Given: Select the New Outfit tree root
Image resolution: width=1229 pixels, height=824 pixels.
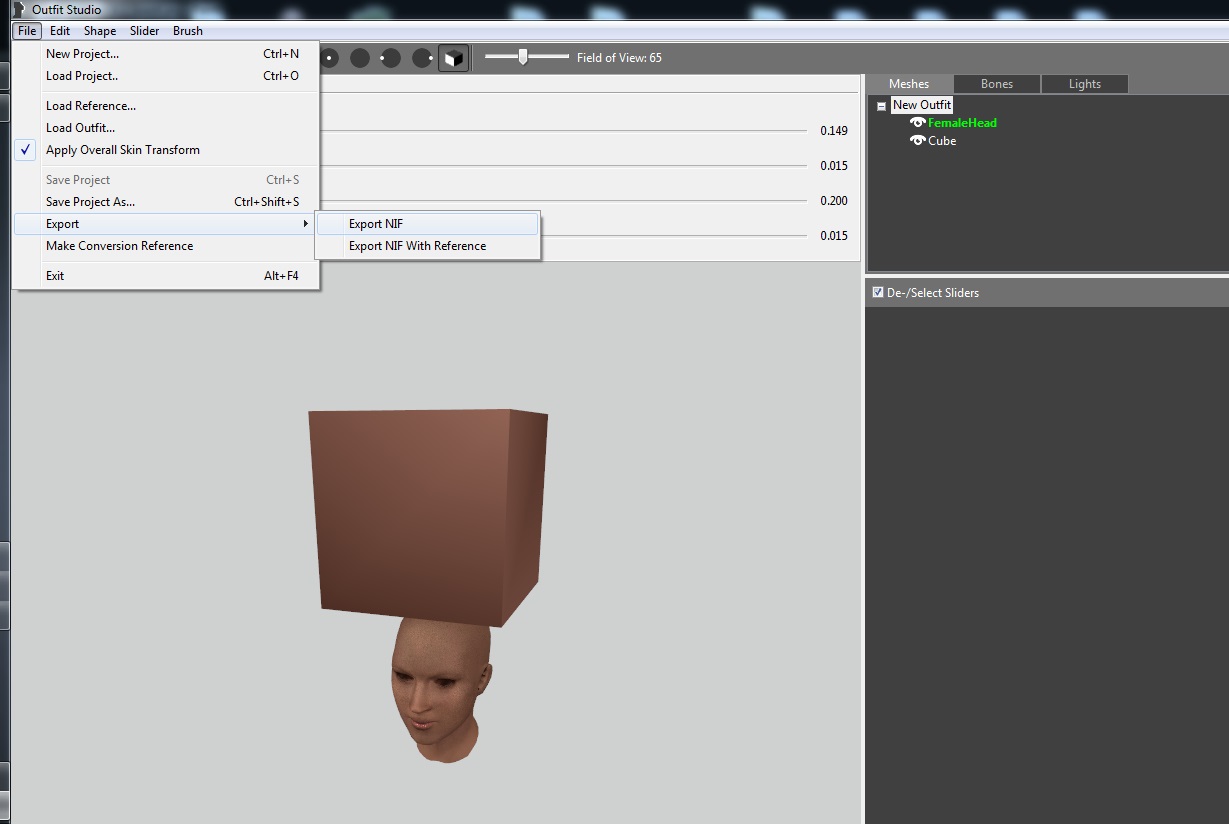Looking at the screenshot, I should (x=922, y=105).
